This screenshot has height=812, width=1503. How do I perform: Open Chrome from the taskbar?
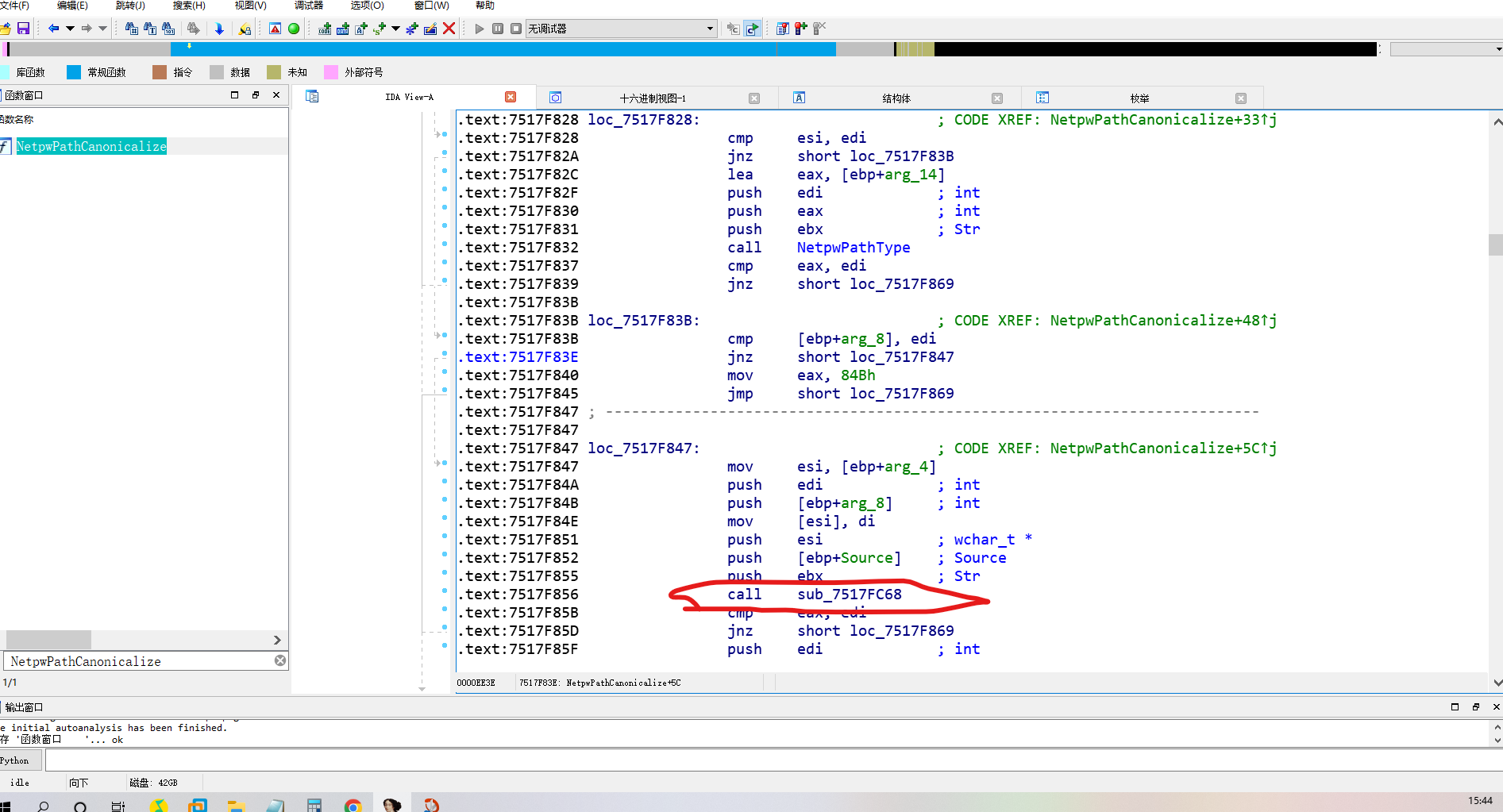(x=353, y=805)
